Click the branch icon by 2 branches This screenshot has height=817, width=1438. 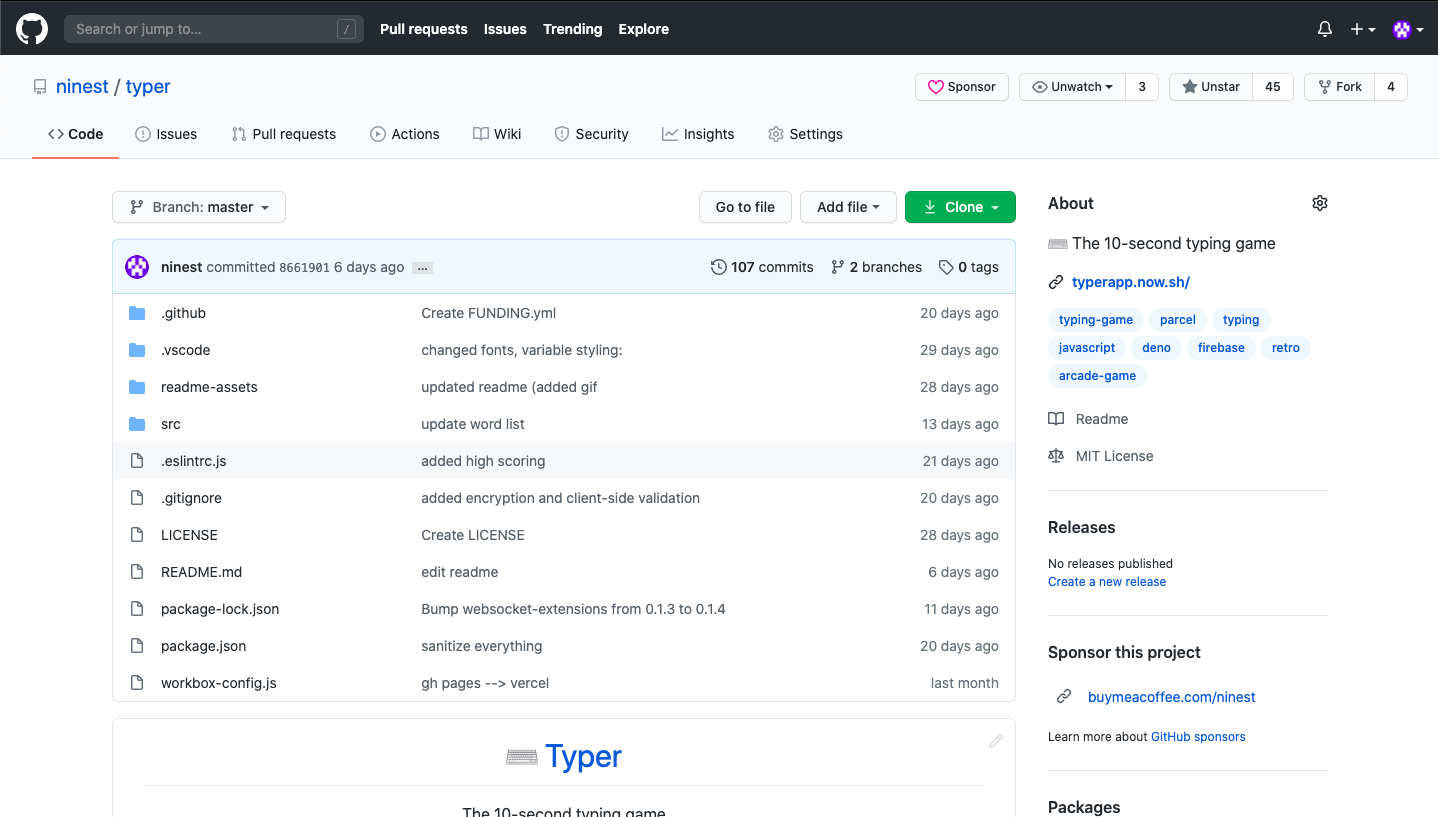[x=838, y=267]
